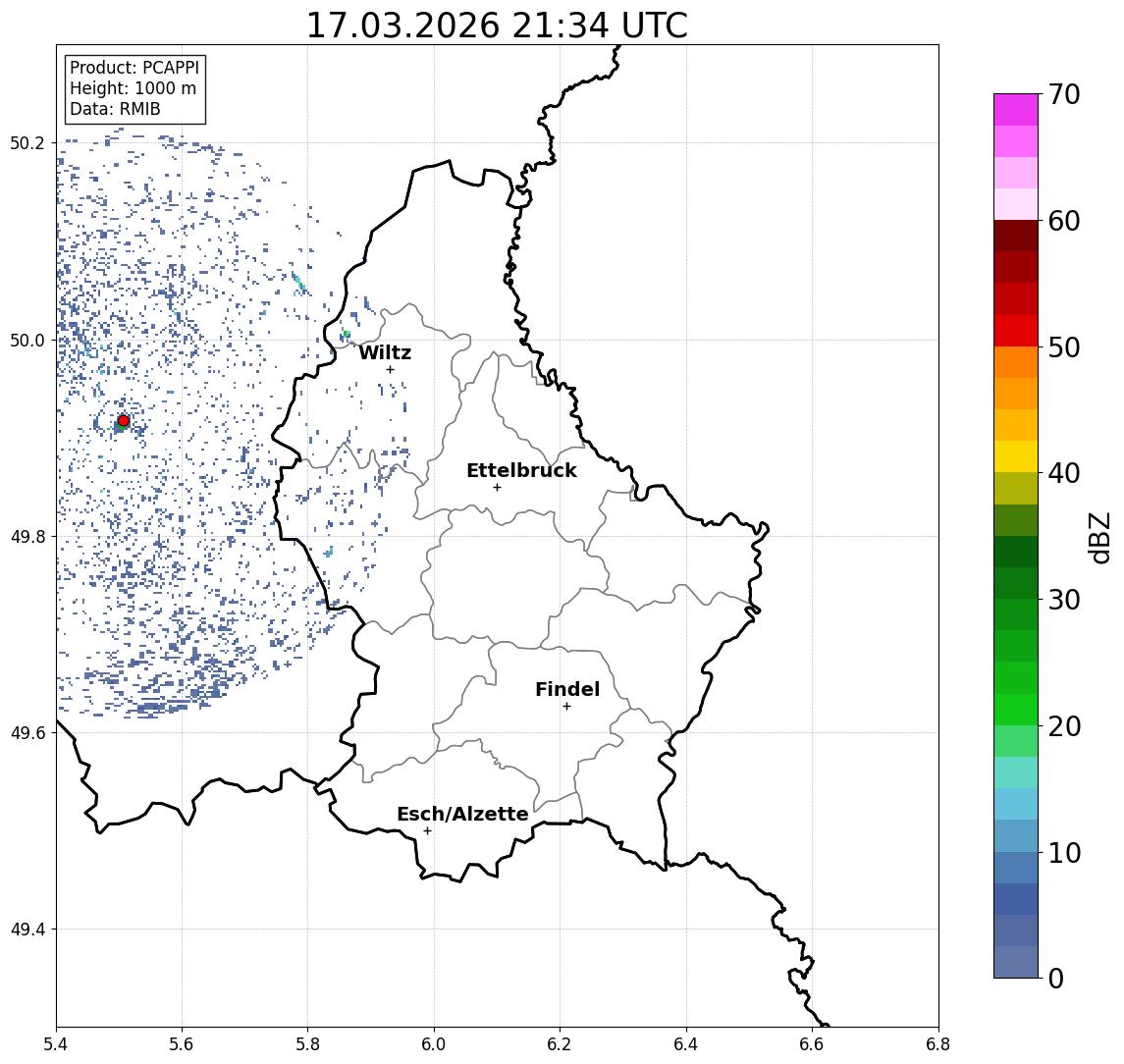Click the colorbar tick label 20
Image resolution: width=1124 pixels, height=1064 pixels.
tap(1064, 726)
